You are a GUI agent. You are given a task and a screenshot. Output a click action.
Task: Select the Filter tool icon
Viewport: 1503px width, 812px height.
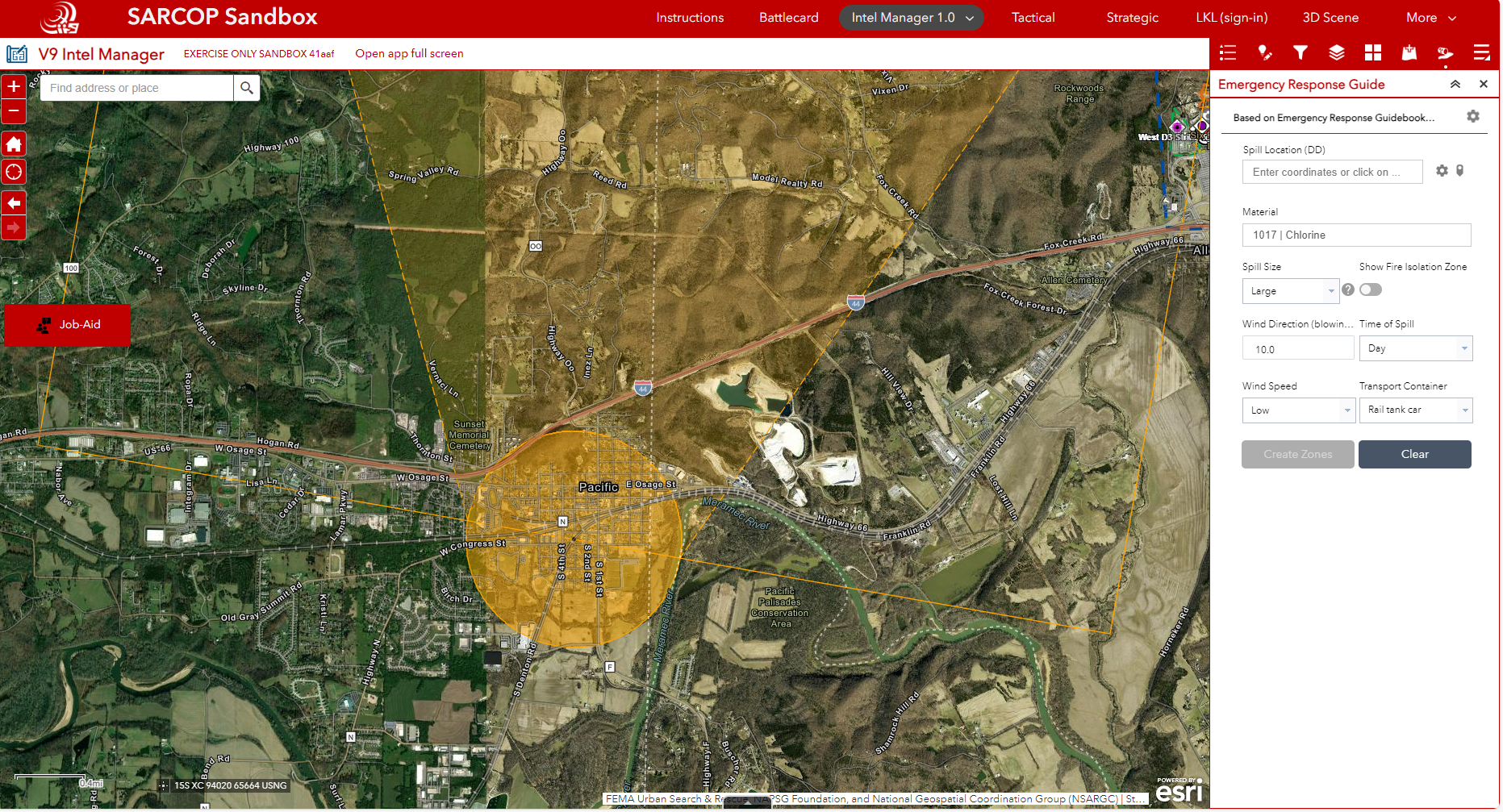tap(1301, 52)
